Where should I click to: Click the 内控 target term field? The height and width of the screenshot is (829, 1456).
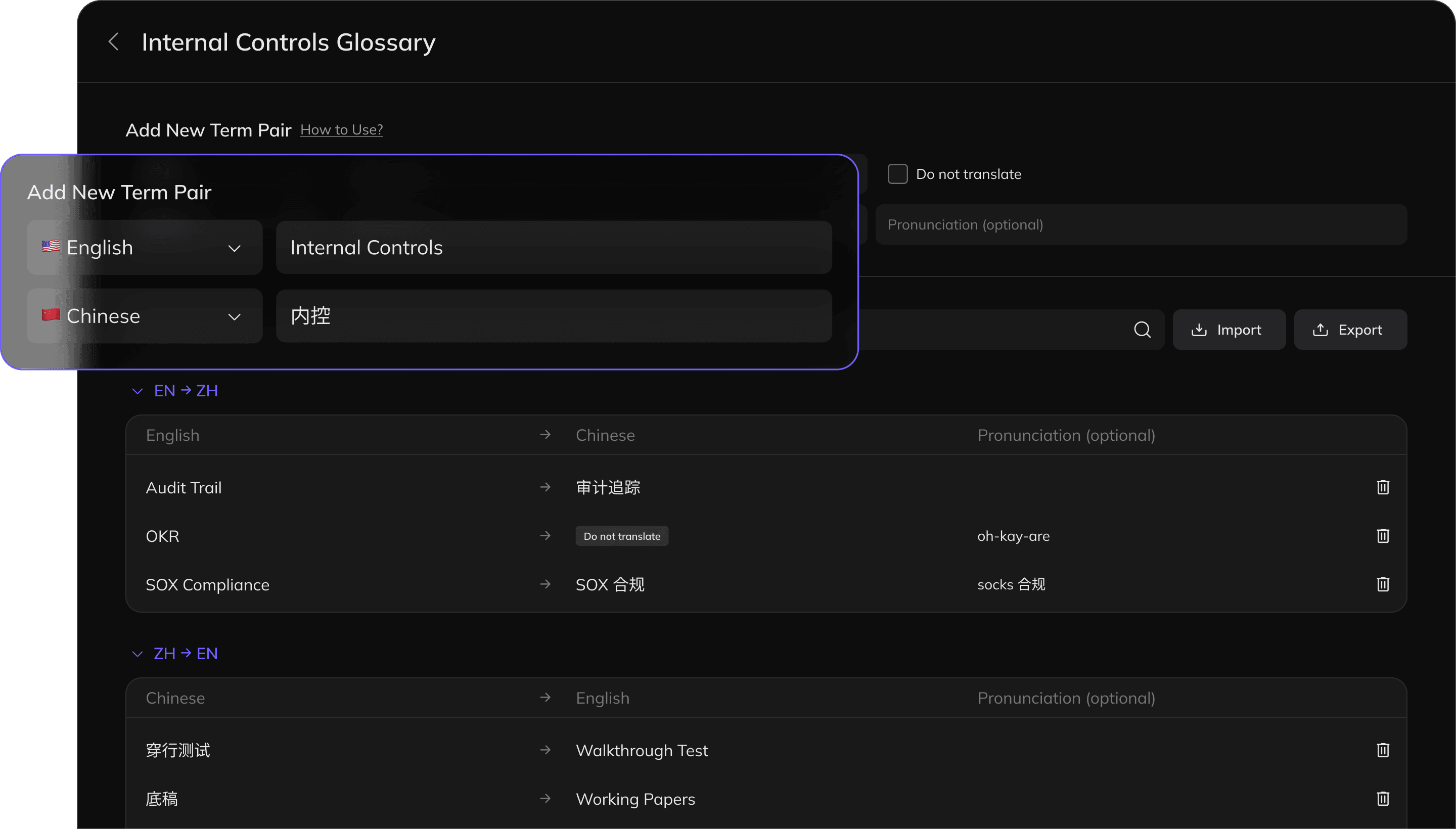[x=554, y=316]
